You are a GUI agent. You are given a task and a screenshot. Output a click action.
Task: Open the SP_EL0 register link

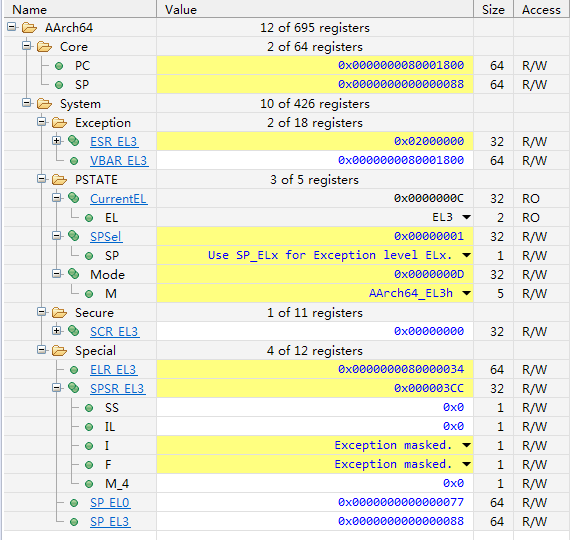tap(110, 503)
